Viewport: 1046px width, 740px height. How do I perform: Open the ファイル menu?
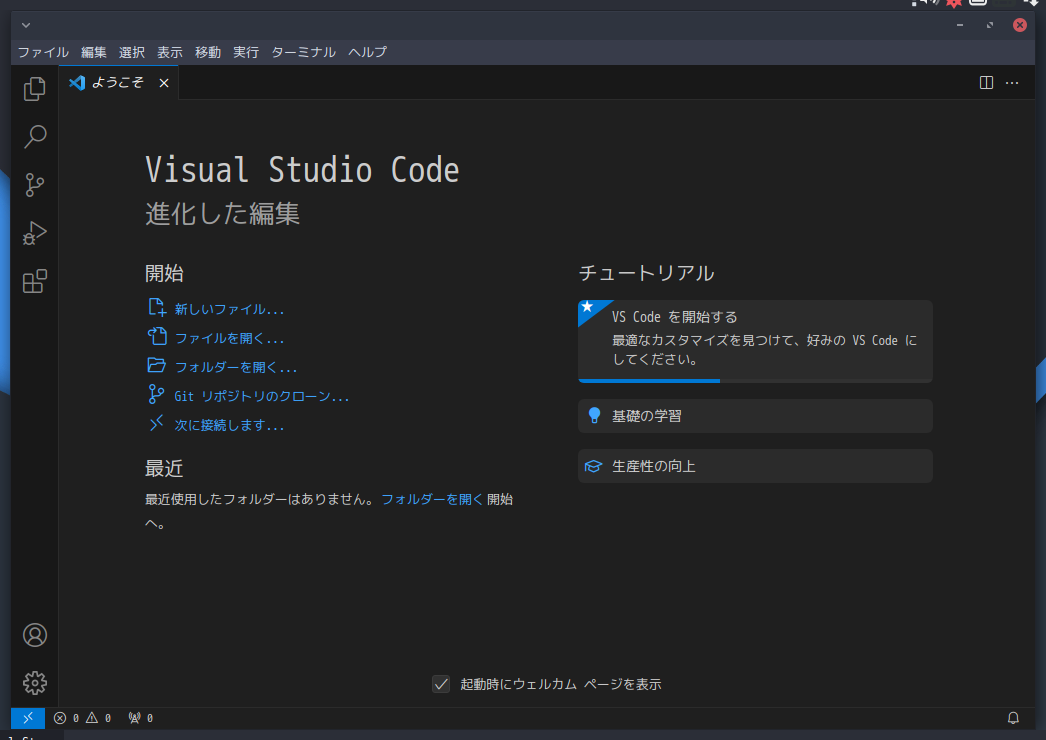point(43,52)
